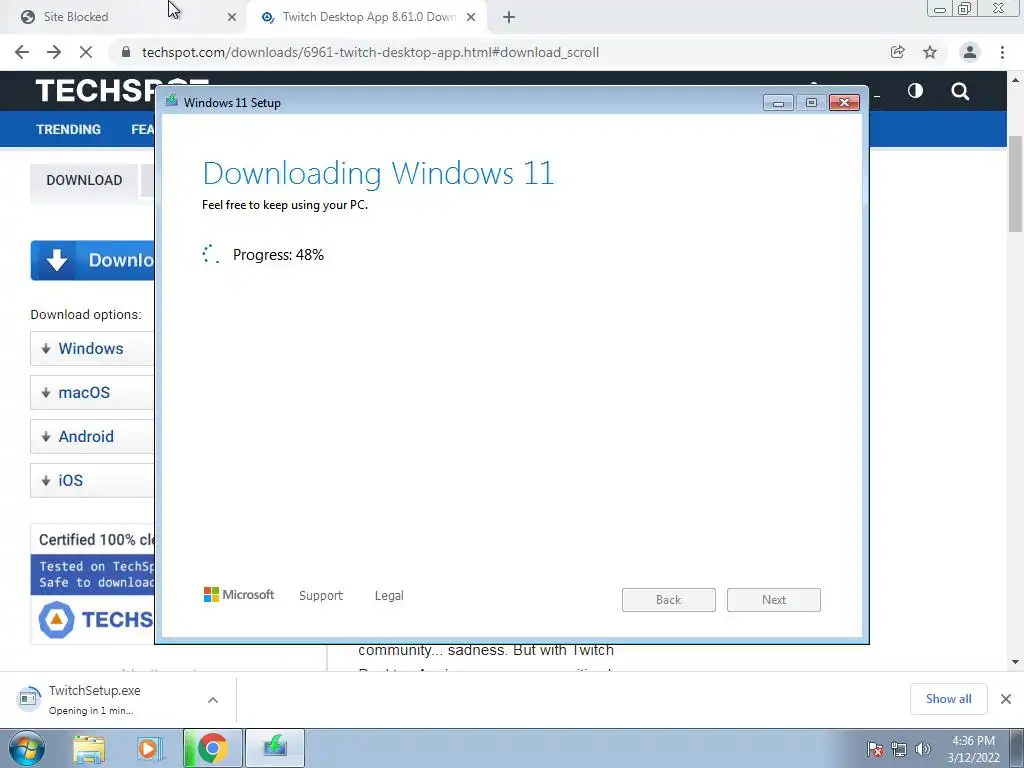
Task: Close the downloads bar
Action: pos(1006,699)
